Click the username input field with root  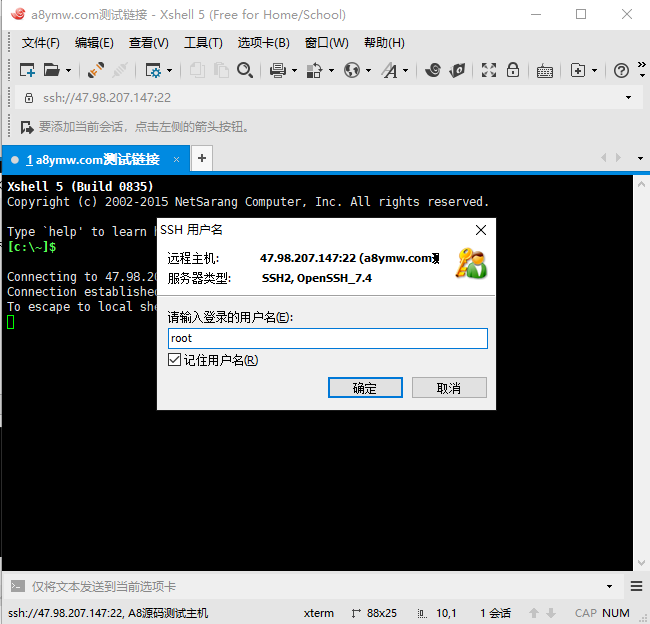point(327,338)
